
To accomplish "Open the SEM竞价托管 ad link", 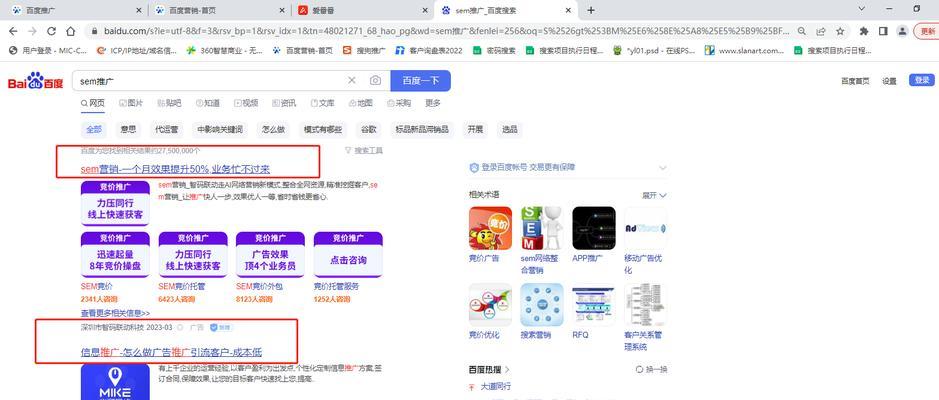I will pos(183,286).
